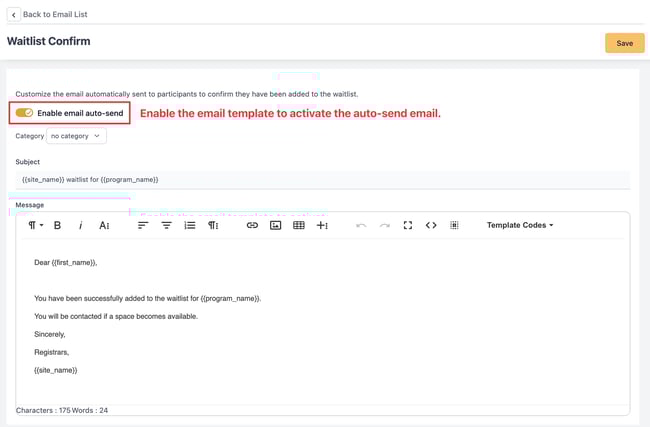The image size is (650, 427).
Task: Click 'You will be contacted' sentence
Action: pos(116,316)
